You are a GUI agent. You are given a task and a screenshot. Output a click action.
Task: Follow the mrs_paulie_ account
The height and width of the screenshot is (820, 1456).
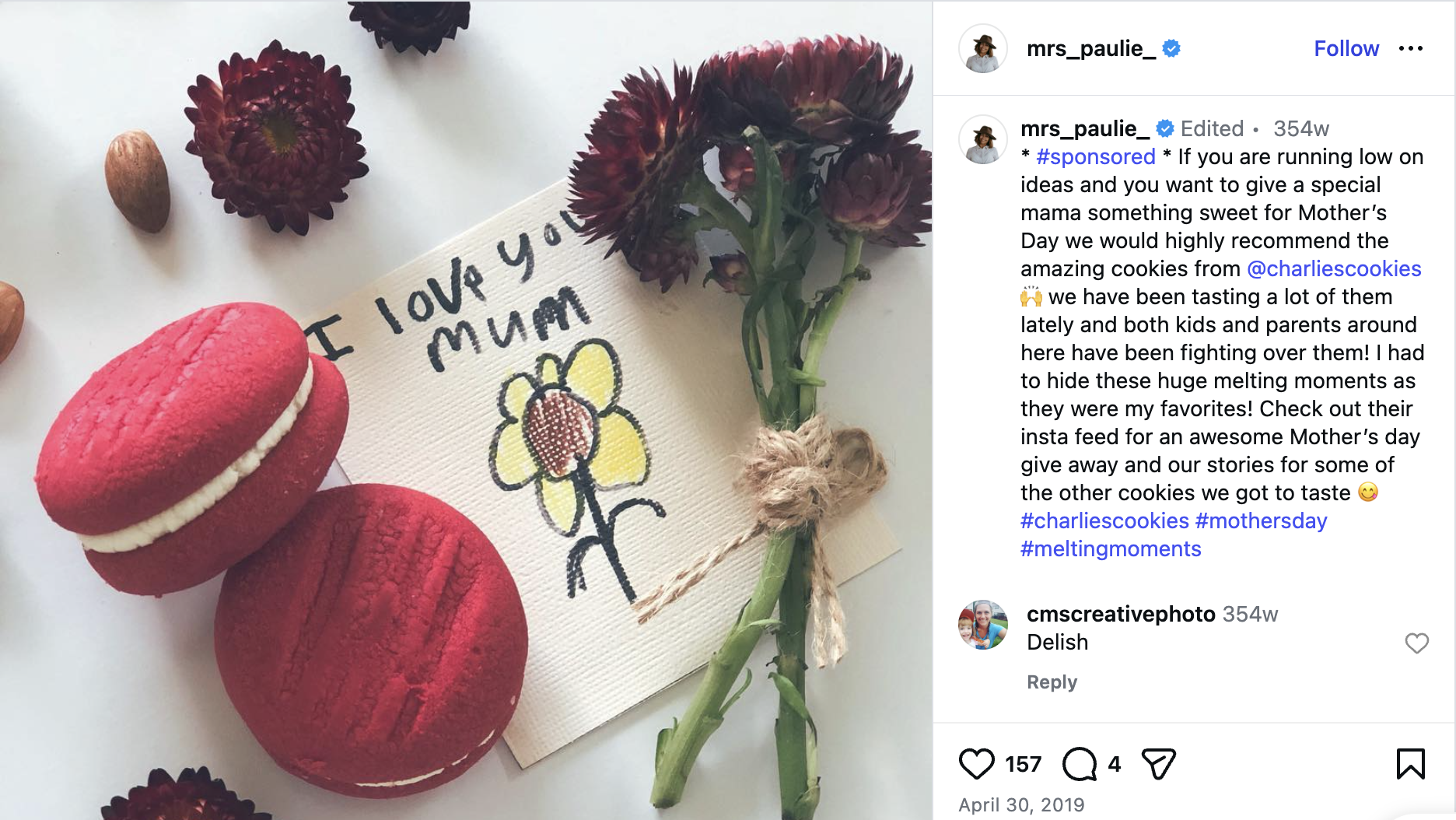coord(1346,48)
